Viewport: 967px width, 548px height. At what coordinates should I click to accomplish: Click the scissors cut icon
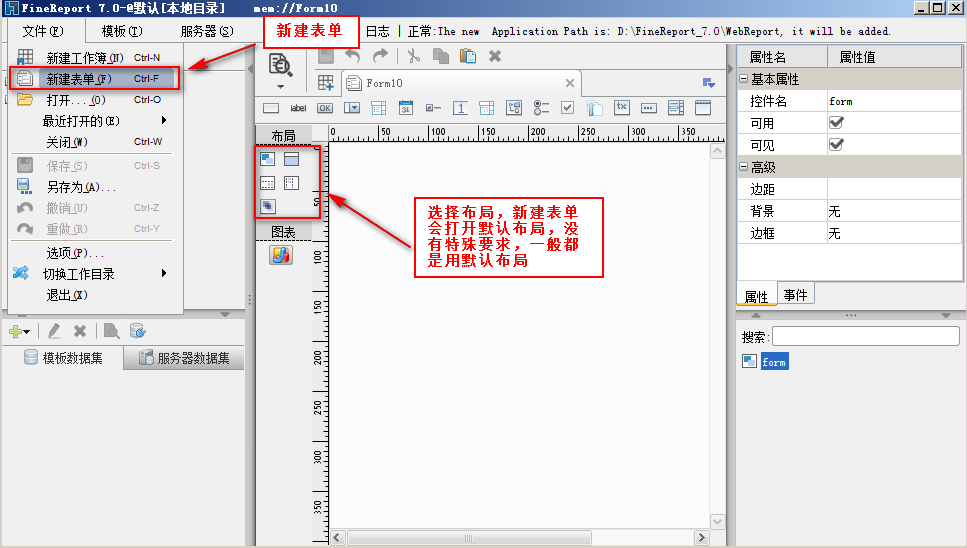pos(413,56)
